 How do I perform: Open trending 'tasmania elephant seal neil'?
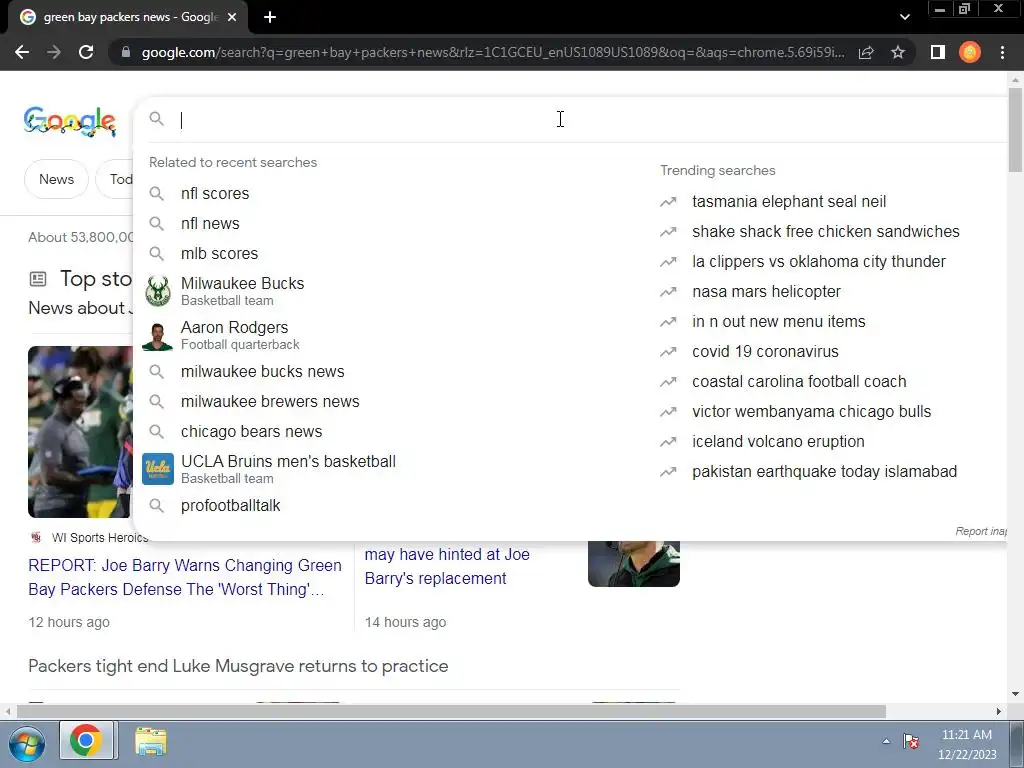click(789, 202)
